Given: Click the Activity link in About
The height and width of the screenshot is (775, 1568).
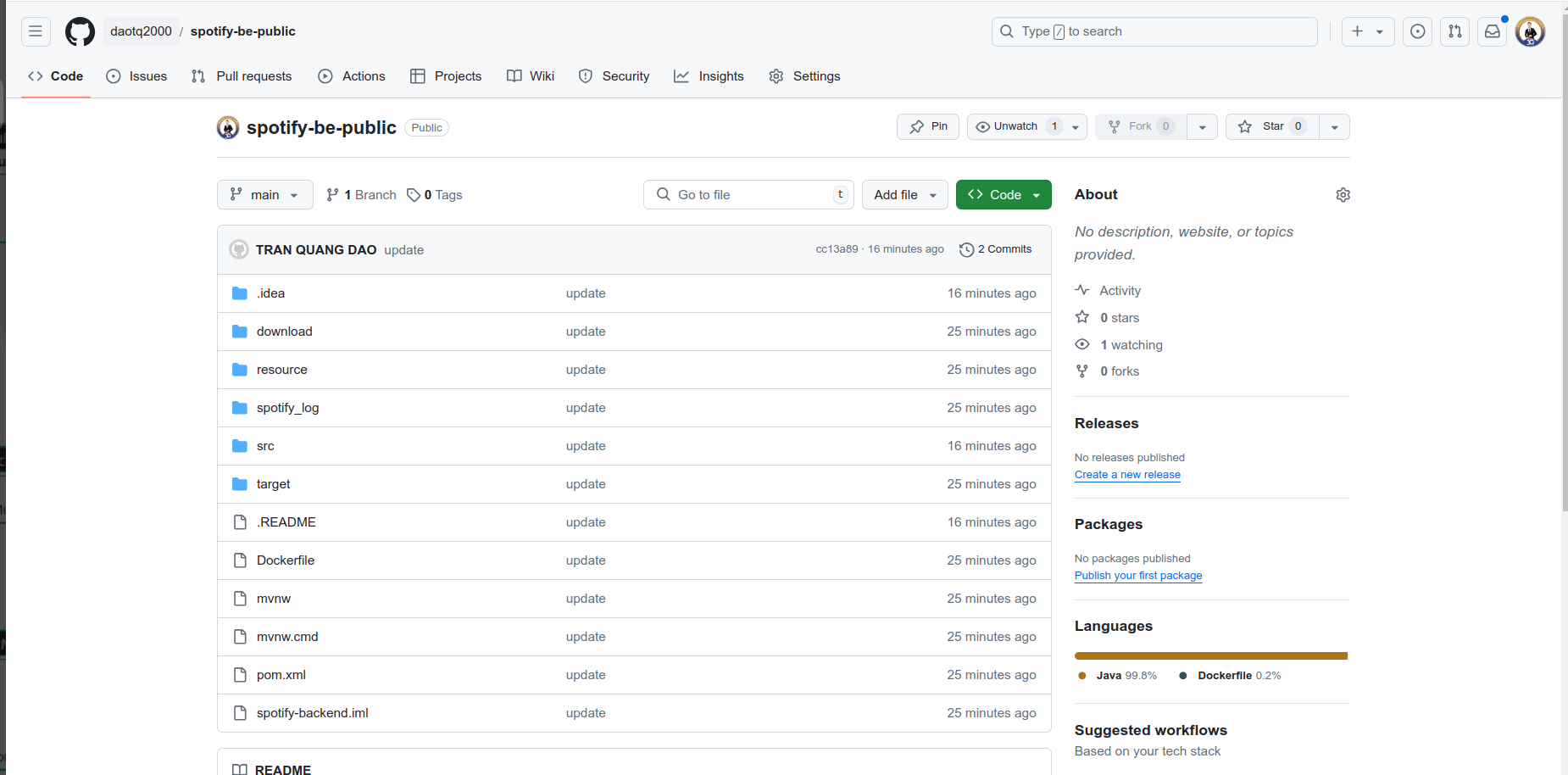Looking at the screenshot, I should click(x=1120, y=291).
